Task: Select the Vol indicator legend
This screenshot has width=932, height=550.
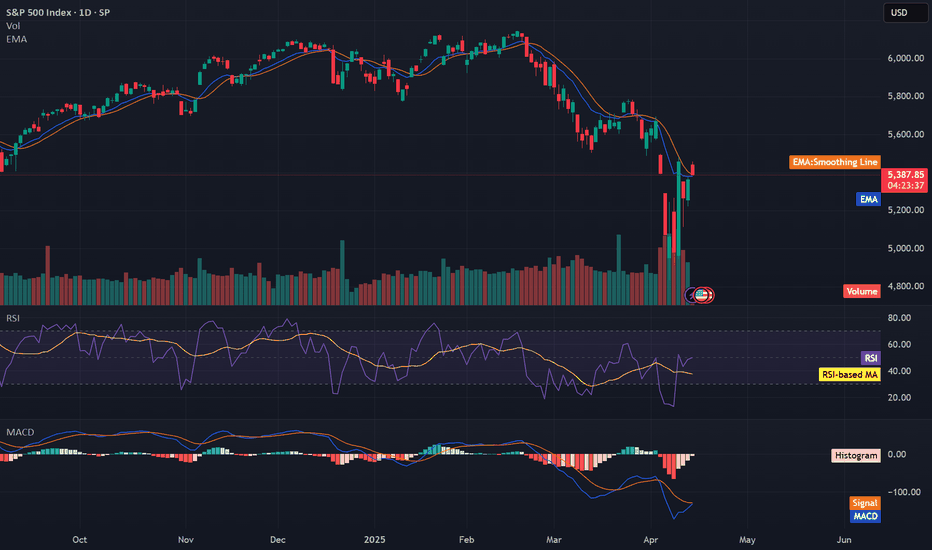Action: coord(13,26)
